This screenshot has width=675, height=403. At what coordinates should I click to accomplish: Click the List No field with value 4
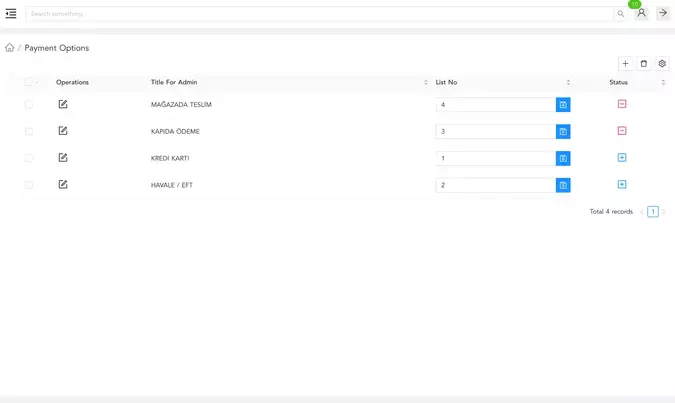495,105
